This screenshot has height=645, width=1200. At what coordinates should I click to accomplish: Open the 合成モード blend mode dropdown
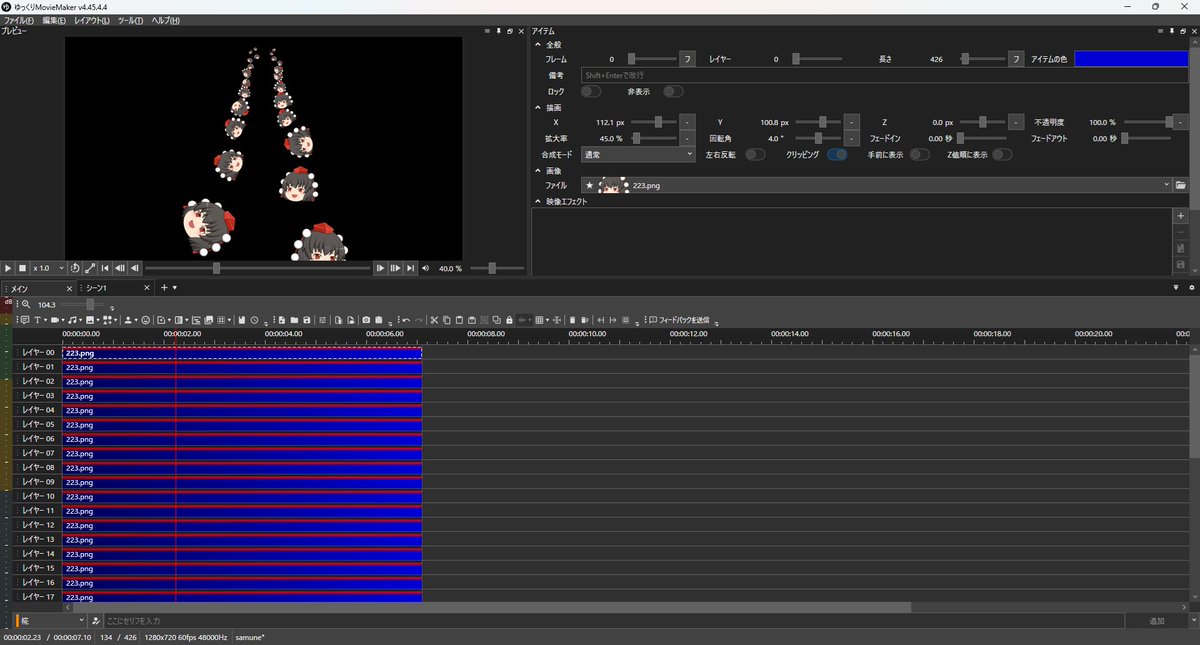637,155
